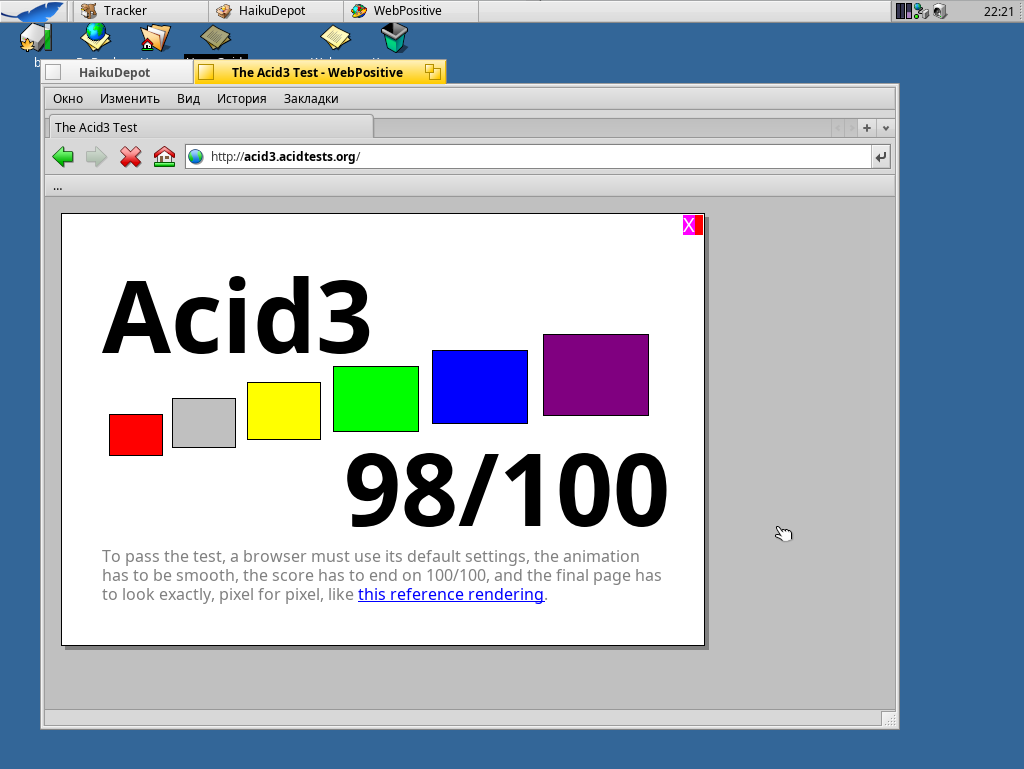This screenshot has width=1024, height=769.
Task: Open the Home folder desktop icon
Action: coord(155,38)
